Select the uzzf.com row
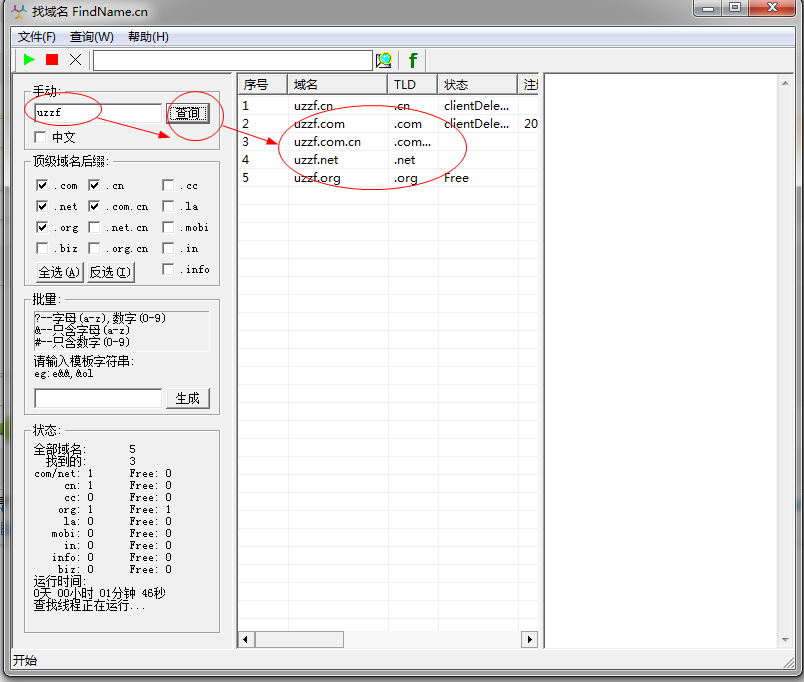The width and height of the screenshot is (804, 682). pos(388,124)
